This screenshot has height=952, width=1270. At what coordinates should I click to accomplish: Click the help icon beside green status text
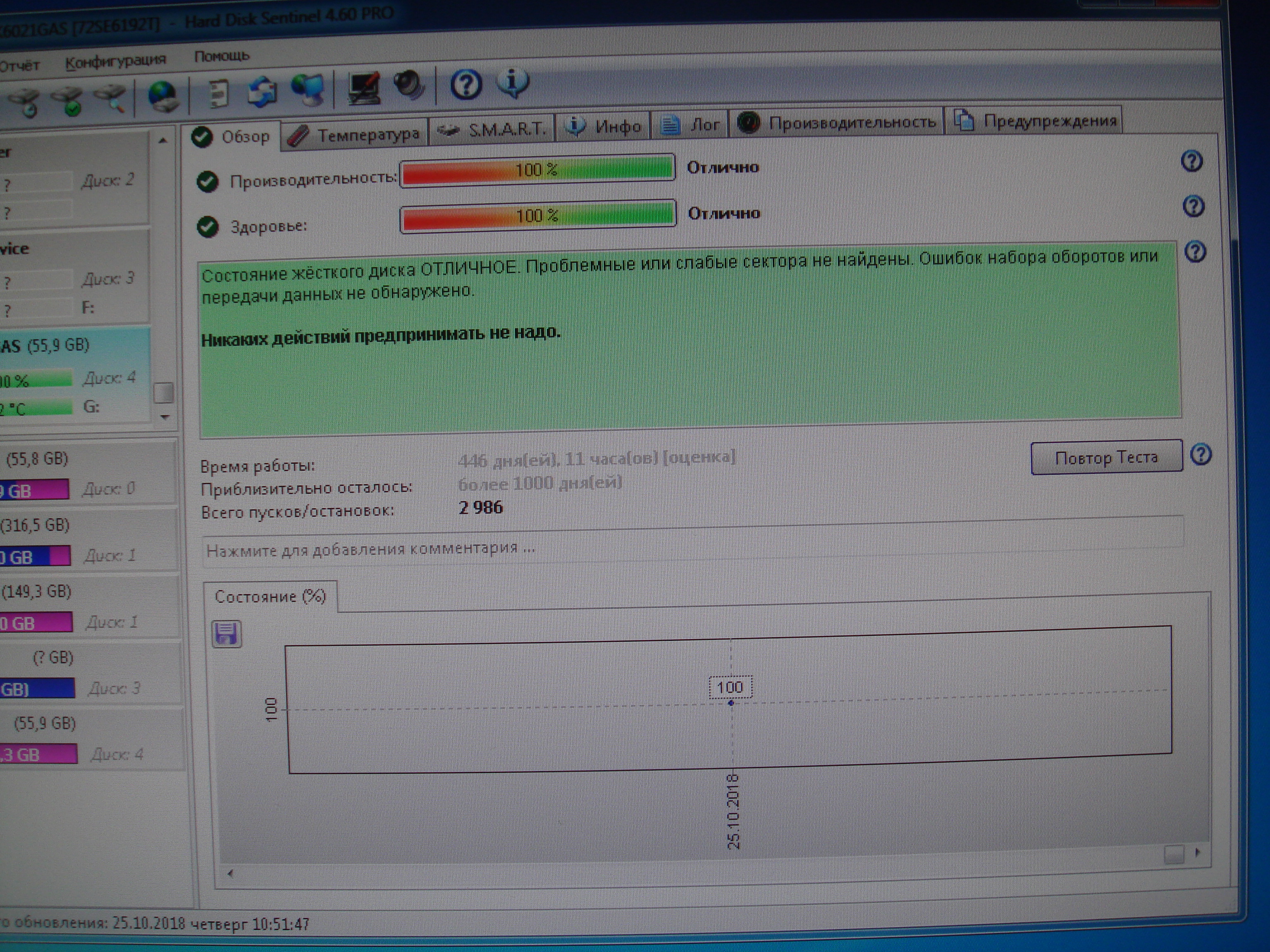[1195, 251]
